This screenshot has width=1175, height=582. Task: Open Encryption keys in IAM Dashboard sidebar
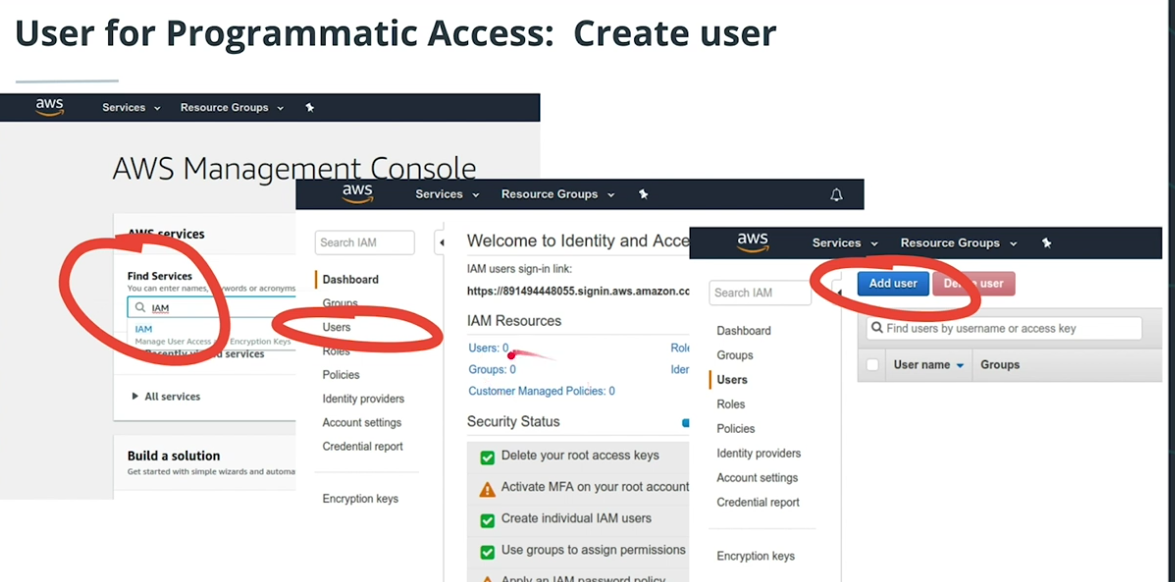(x=360, y=499)
